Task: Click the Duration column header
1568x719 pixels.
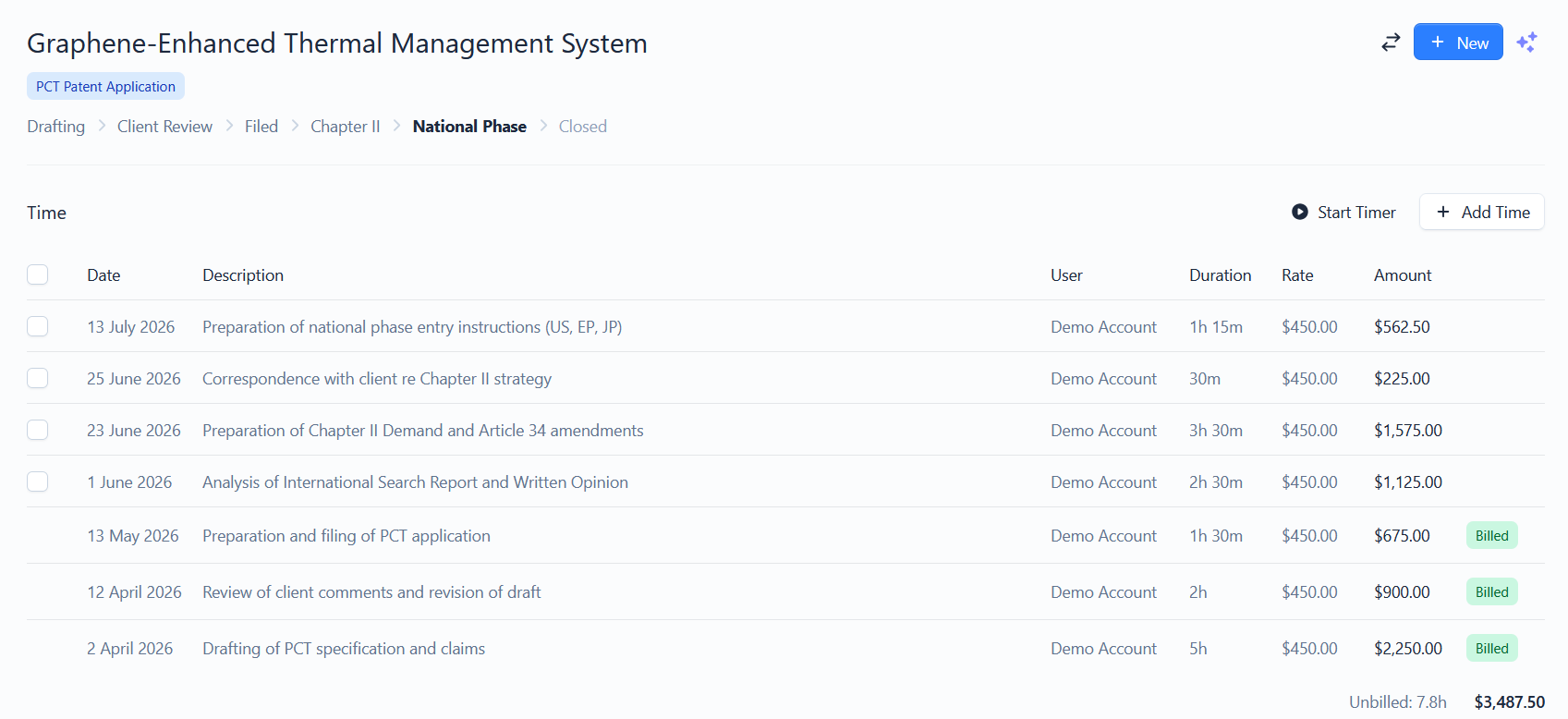Action: pos(1220,275)
